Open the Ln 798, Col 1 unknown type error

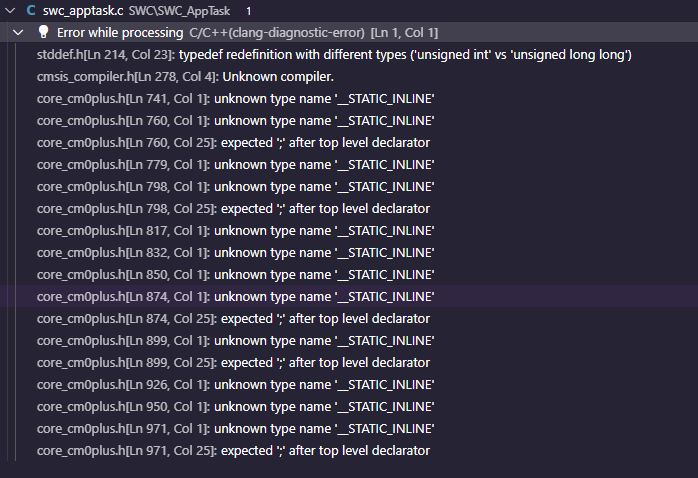pyautogui.click(x=235, y=186)
